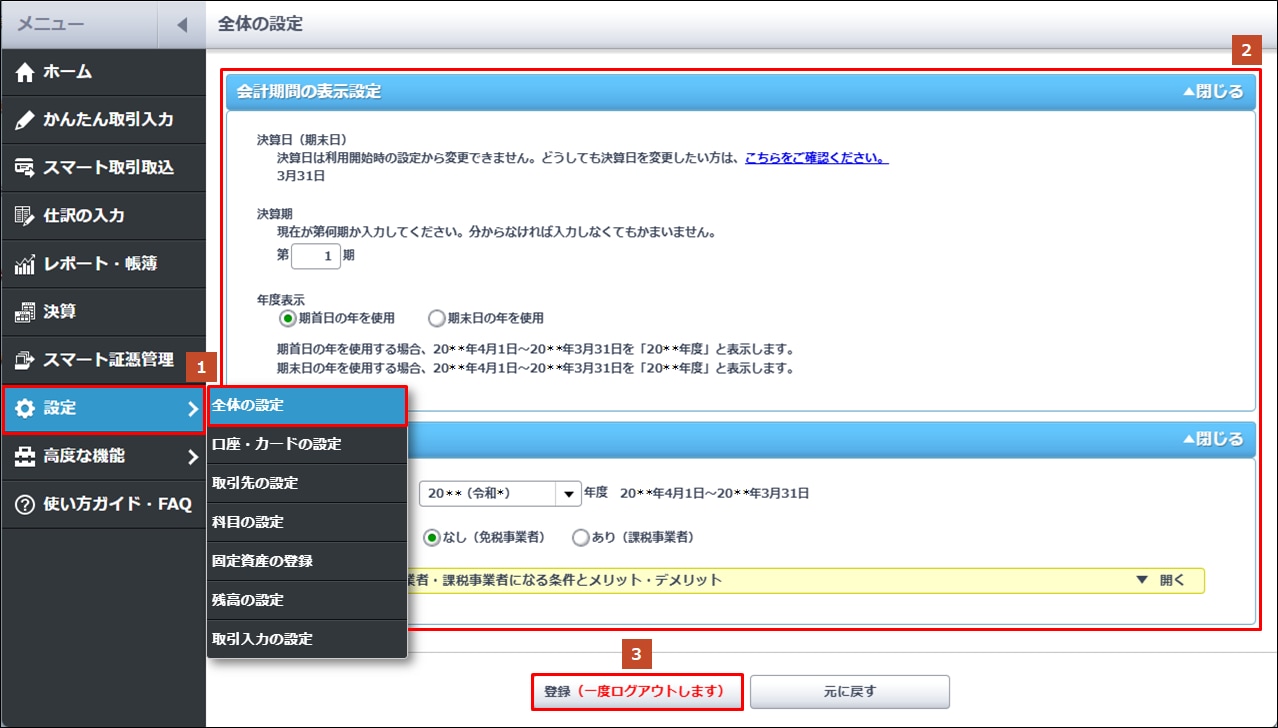Choose あり（課税事業者） radio option
1278x728 pixels.
point(581,537)
